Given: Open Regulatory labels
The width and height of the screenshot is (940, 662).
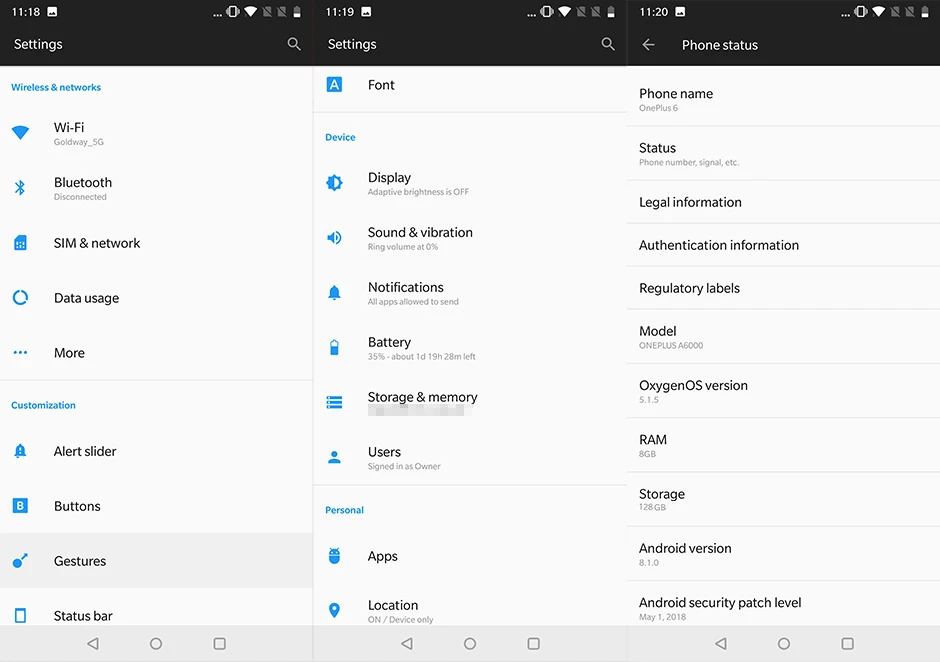Looking at the screenshot, I should [x=784, y=288].
